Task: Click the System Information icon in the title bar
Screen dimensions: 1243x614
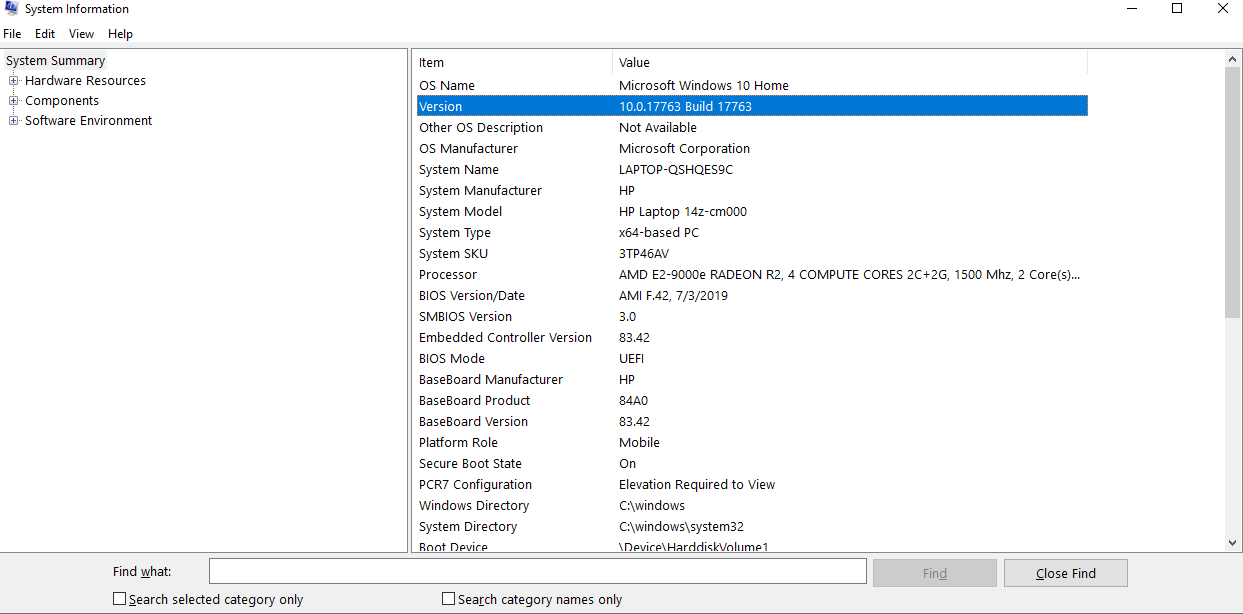Action: (x=10, y=8)
